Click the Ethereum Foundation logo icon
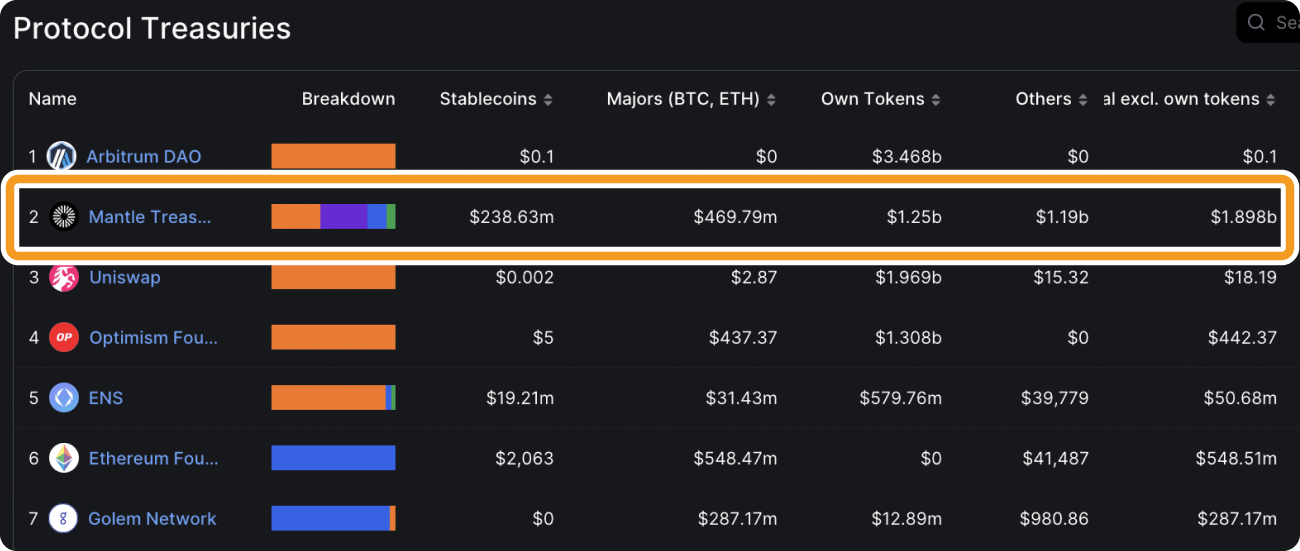Viewport: 1300px width, 551px height. click(x=64, y=458)
